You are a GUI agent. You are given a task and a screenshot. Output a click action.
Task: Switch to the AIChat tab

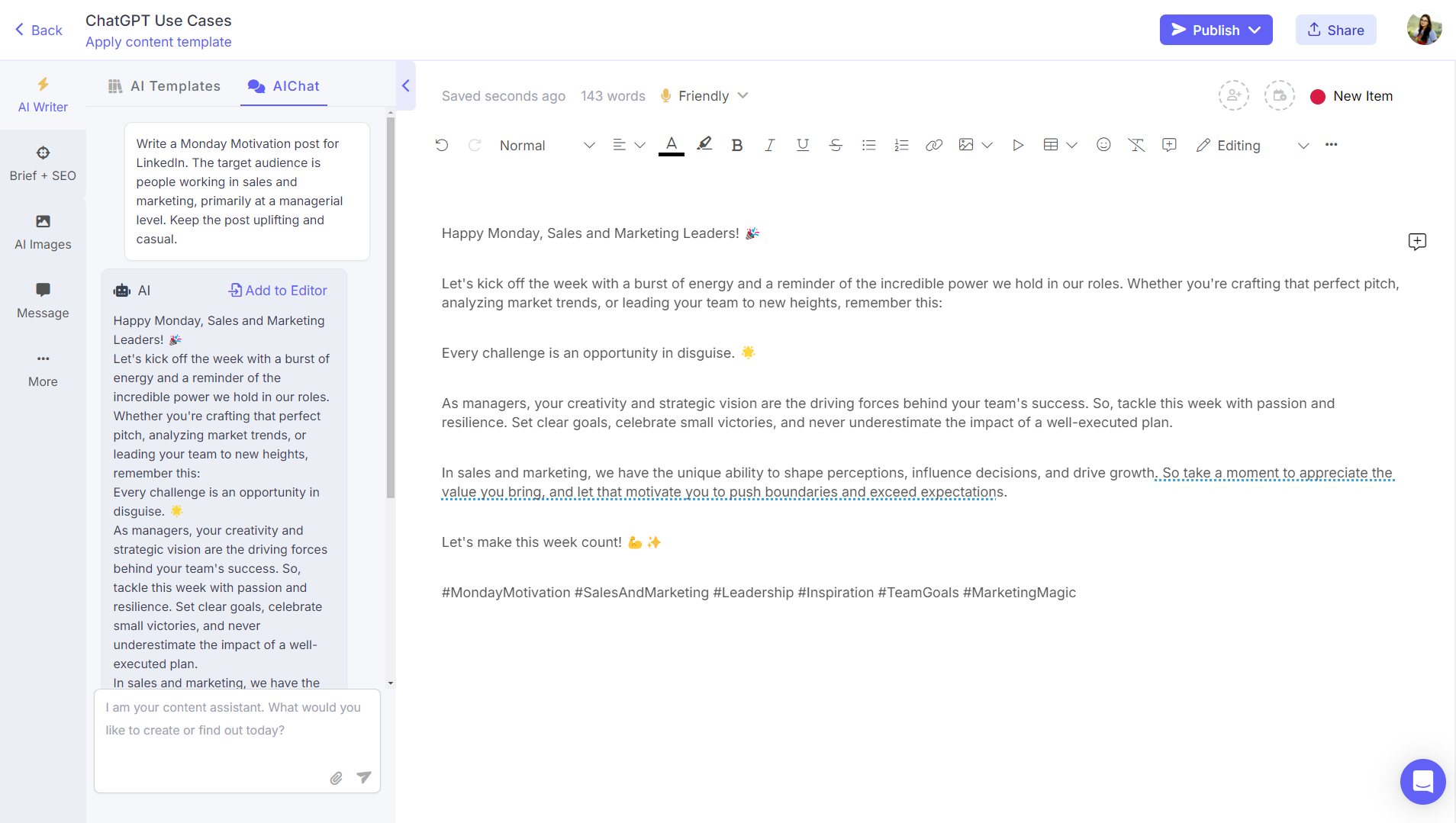point(283,85)
